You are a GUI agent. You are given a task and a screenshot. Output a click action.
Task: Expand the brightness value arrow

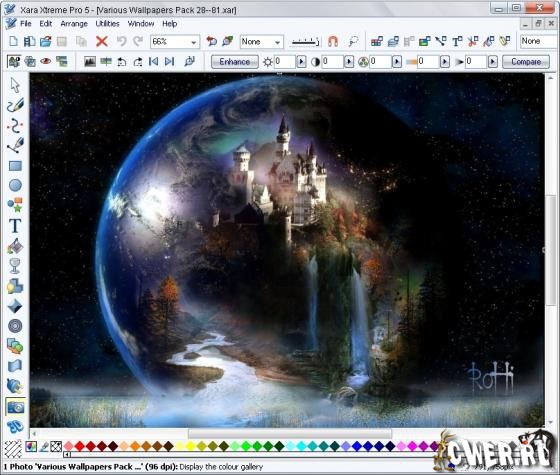[301, 62]
